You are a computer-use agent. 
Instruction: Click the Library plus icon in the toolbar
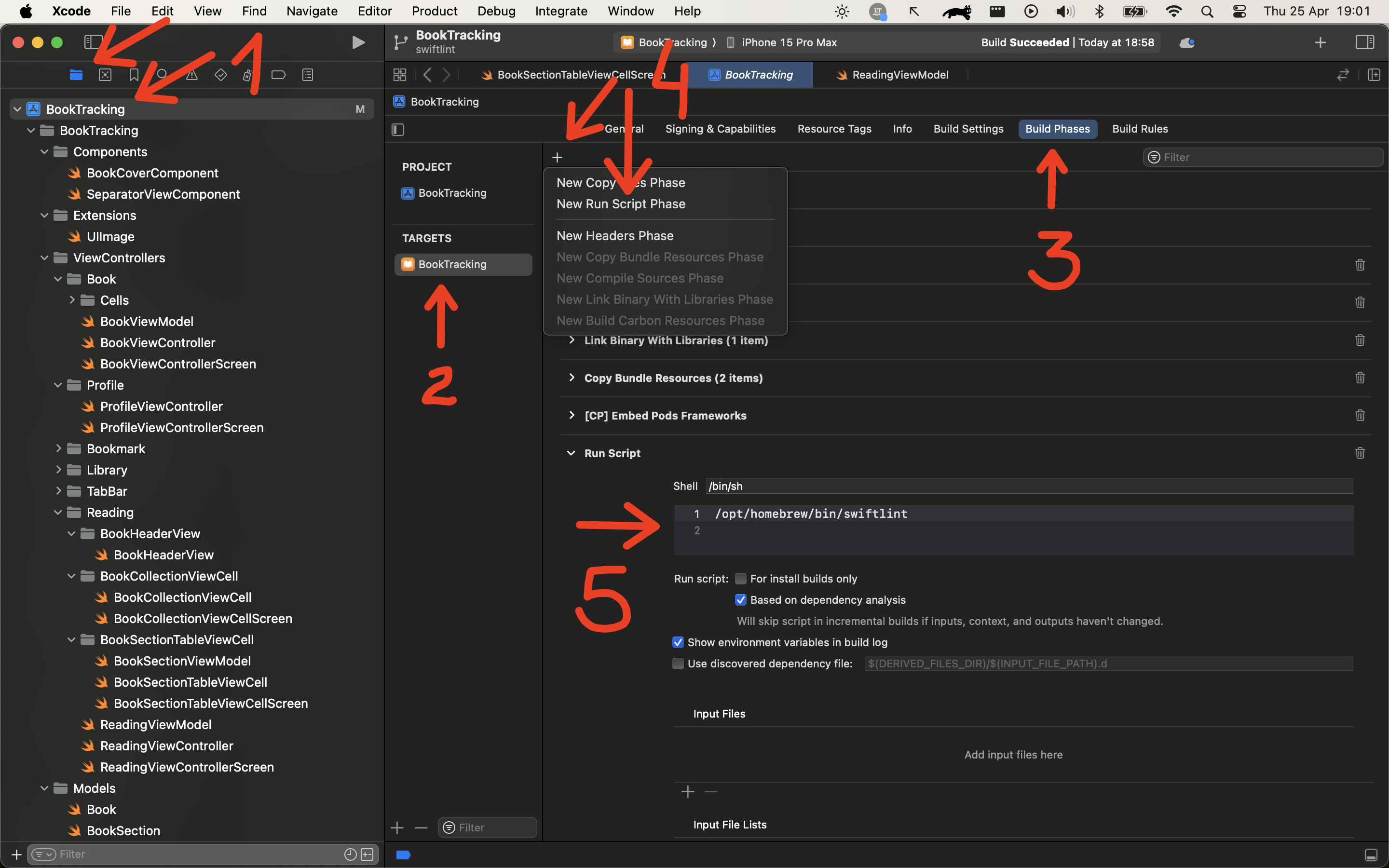point(1320,42)
